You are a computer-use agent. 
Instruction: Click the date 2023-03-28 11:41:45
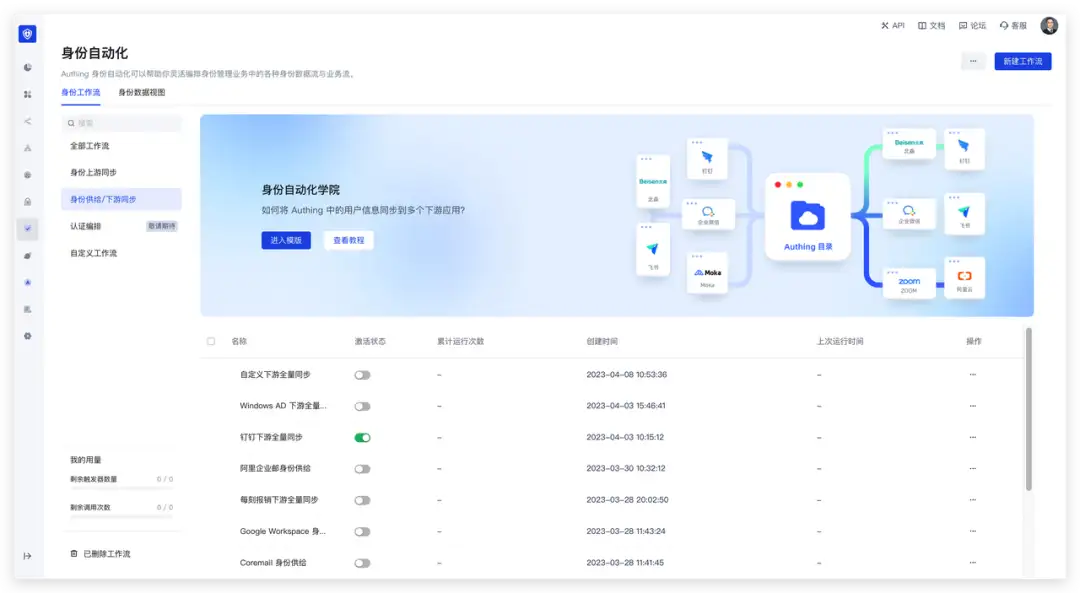625,563
